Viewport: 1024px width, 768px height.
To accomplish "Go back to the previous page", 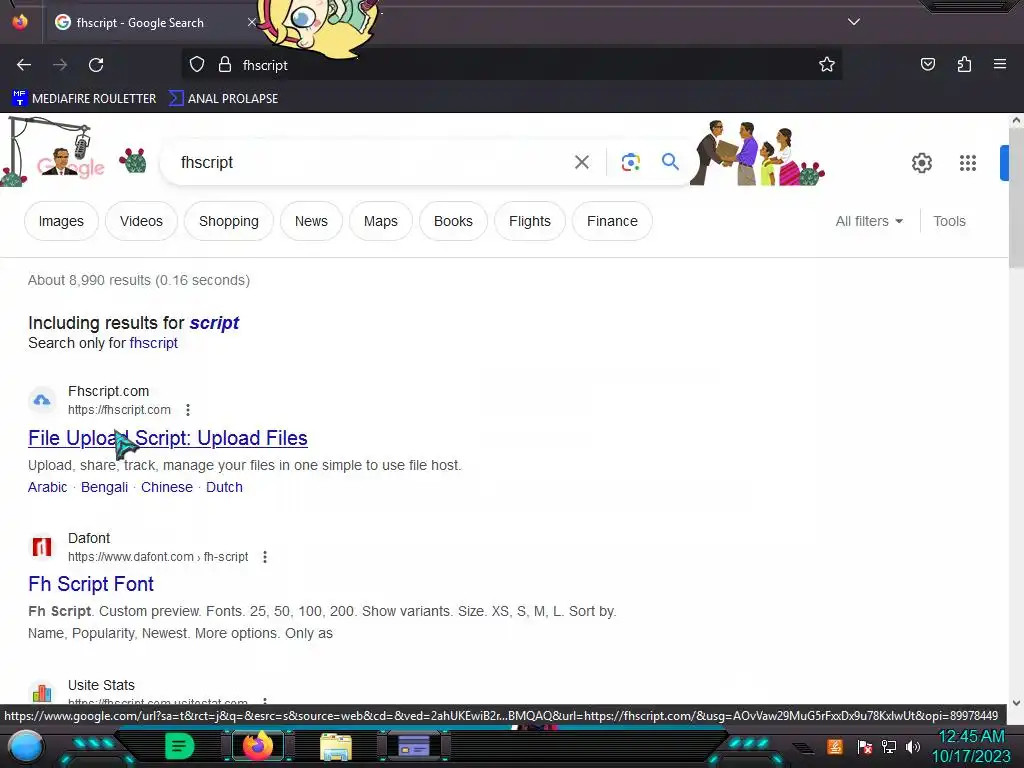I will coord(24,65).
